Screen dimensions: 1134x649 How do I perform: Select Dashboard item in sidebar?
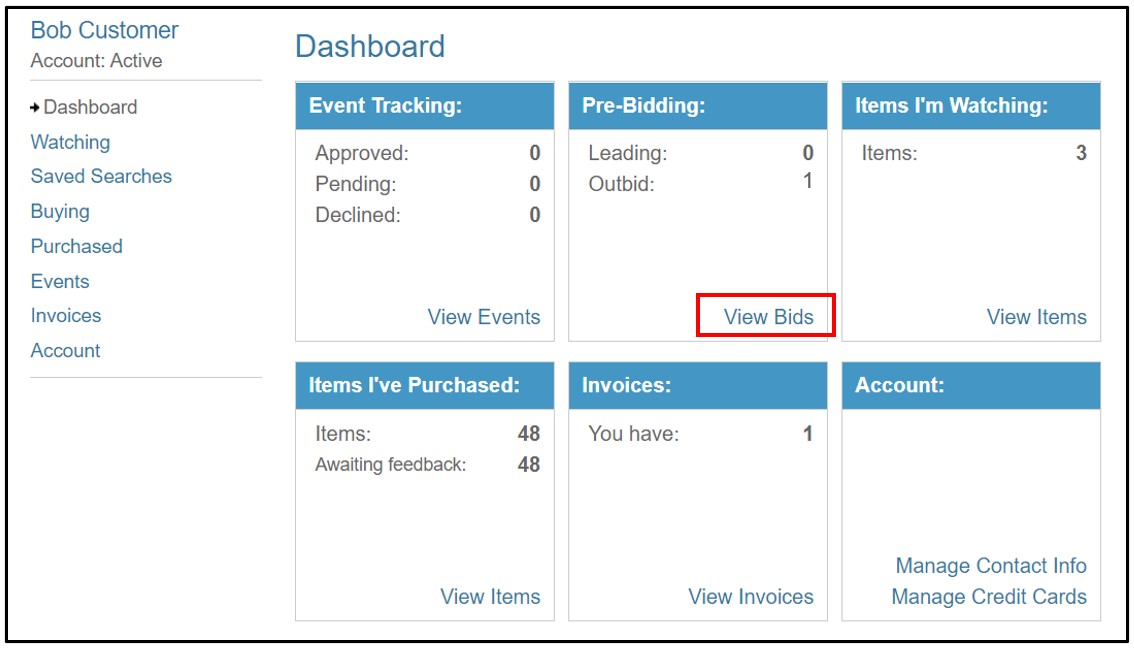(90, 108)
